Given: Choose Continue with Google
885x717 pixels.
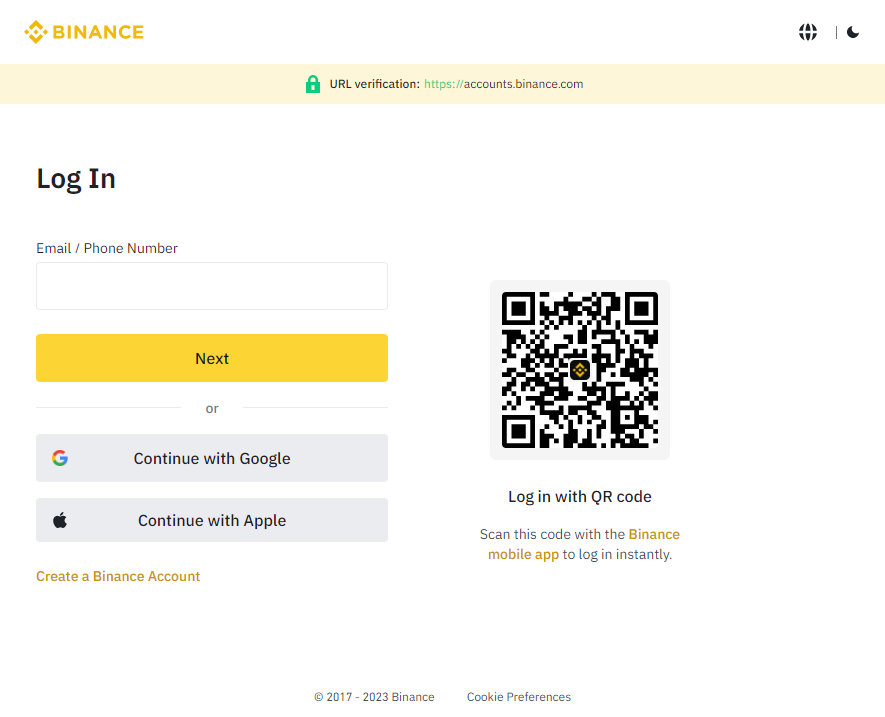Looking at the screenshot, I should tap(212, 457).
